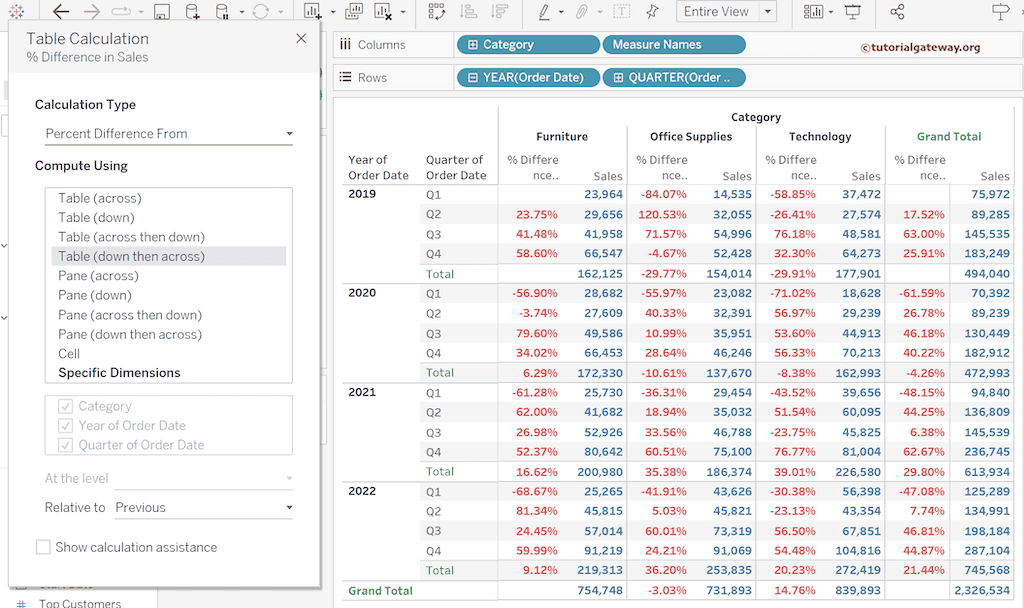Click the Save icon in toolbar
1024x608 pixels.
tap(162, 12)
